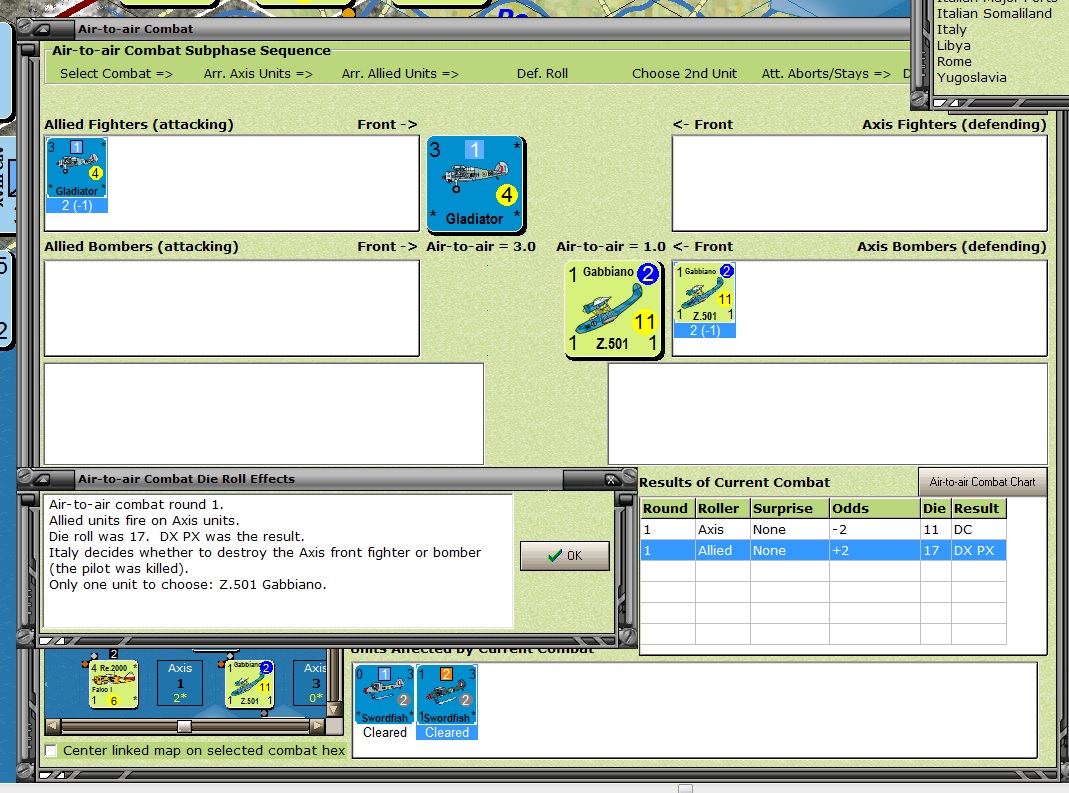Click right arrow of combat strip scrollbar
The image size is (1069, 793).
[317, 727]
